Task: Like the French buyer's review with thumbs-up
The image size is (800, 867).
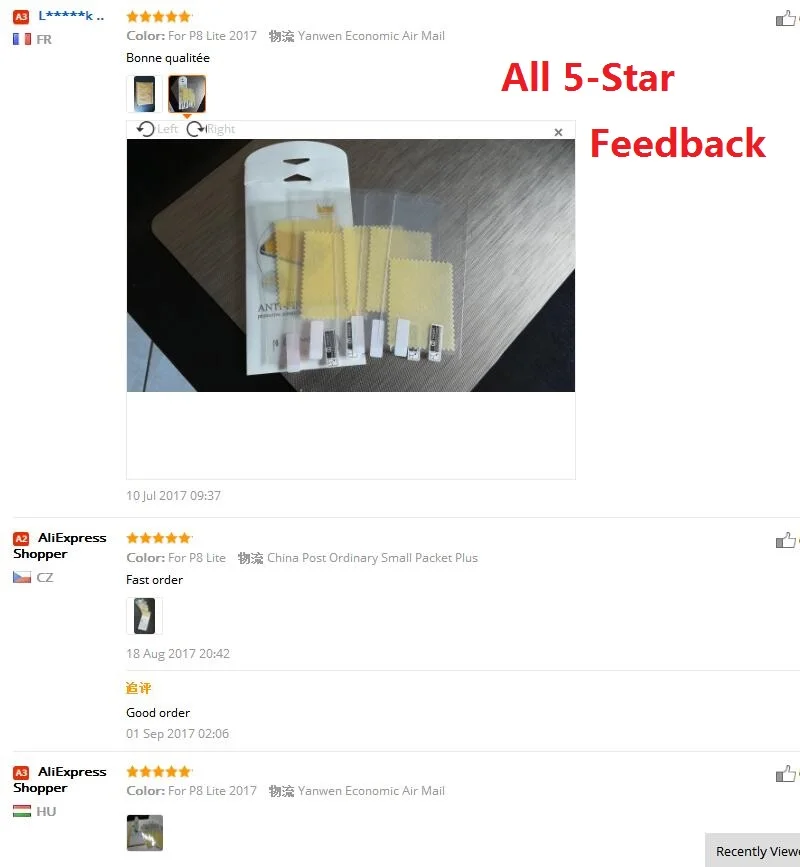Action: 786,18
